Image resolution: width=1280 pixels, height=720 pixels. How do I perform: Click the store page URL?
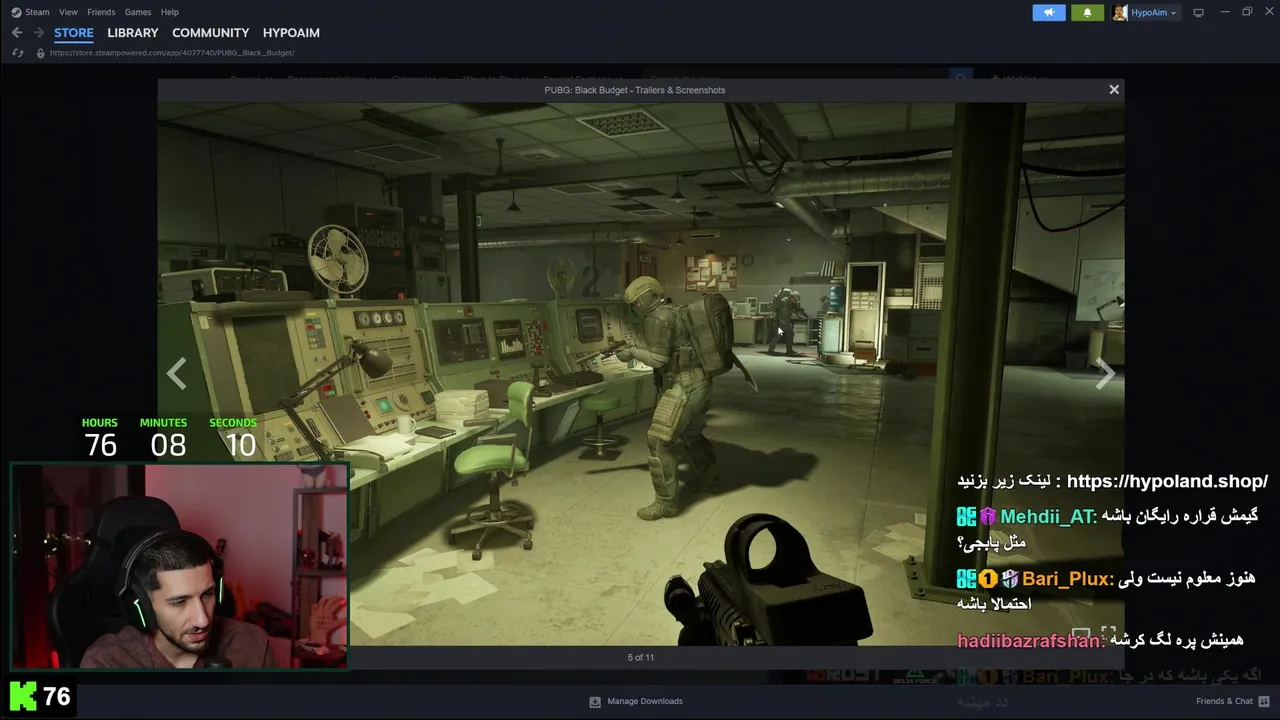[x=172, y=53]
